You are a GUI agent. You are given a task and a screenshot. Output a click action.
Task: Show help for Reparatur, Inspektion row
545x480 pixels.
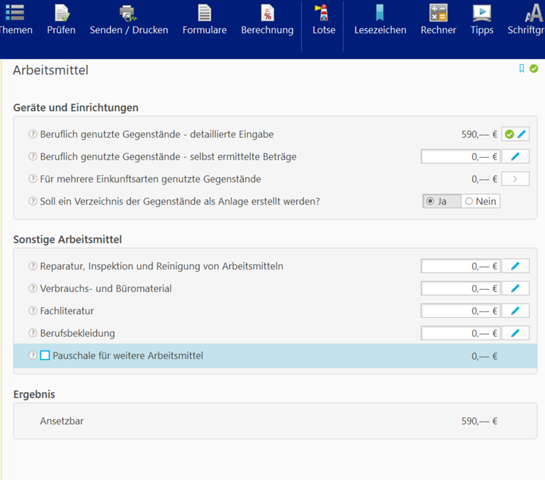(33, 266)
